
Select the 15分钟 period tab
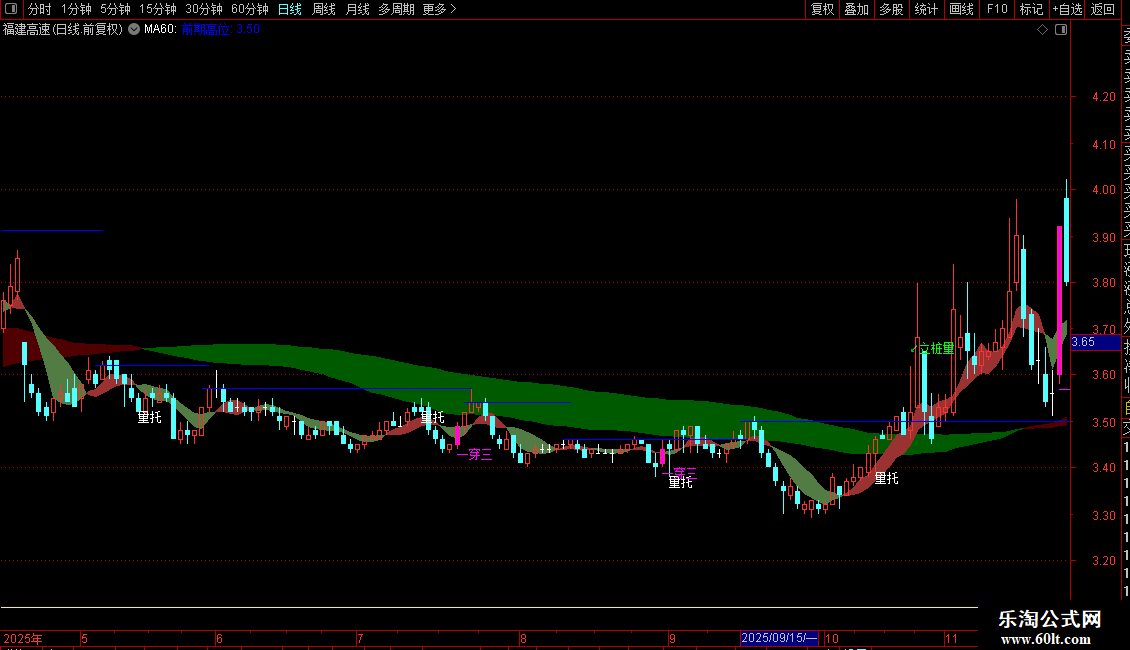point(157,9)
